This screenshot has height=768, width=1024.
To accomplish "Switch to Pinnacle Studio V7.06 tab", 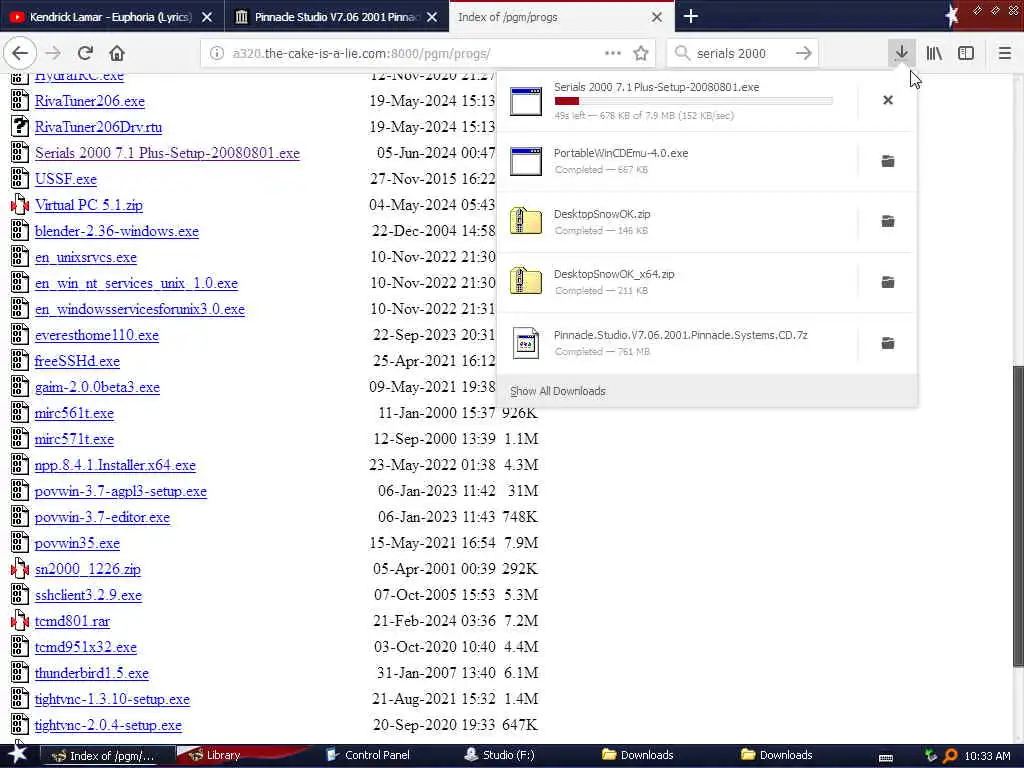I will pyautogui.click(x=337, y=17).
